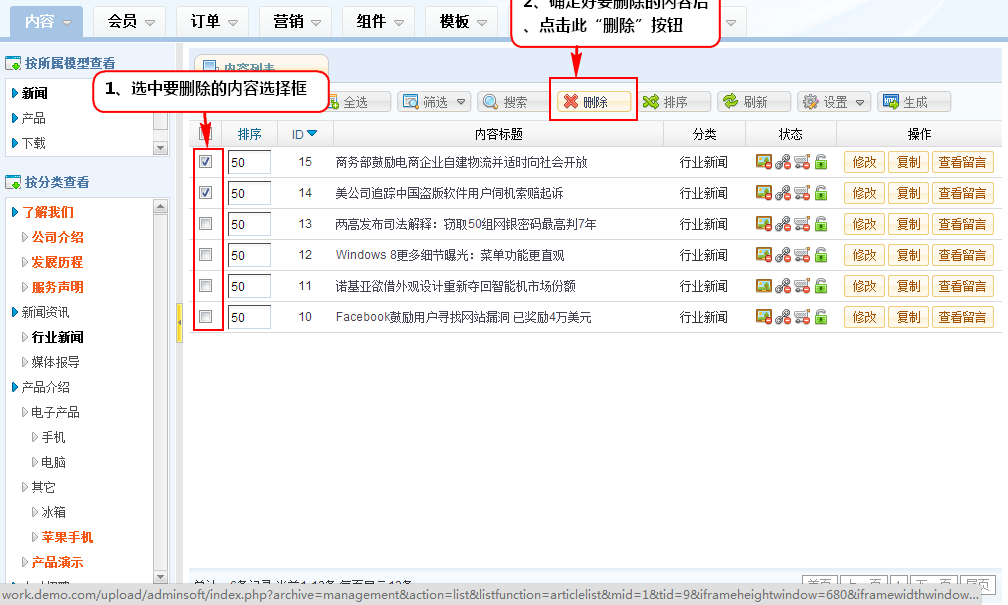Screen dimensions: 1008x605
Task: Click the 搜索 search toolbar button
Action: coord(513,102)
